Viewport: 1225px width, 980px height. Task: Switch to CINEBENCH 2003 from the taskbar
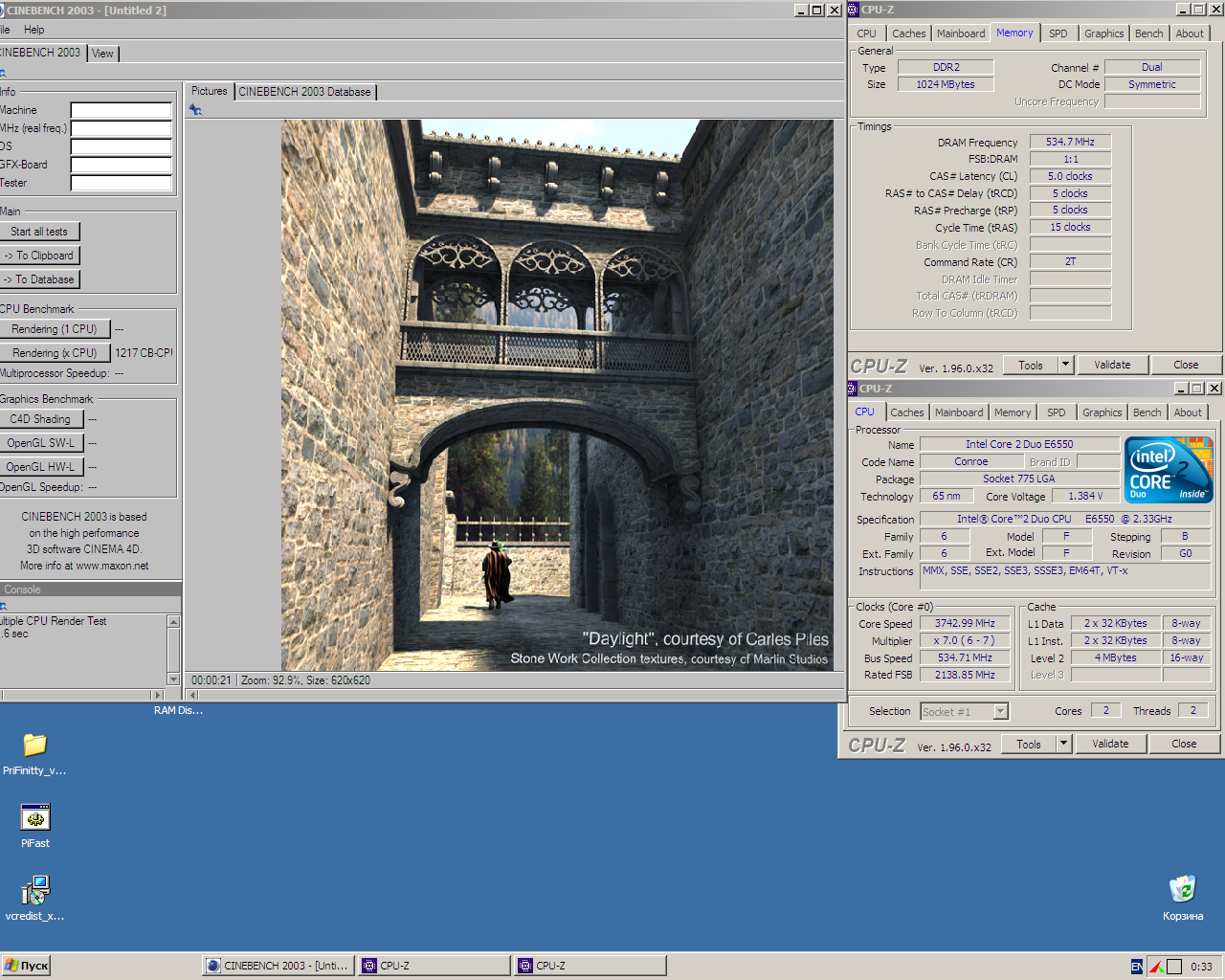pyautogui.click(x=278, y=966)
